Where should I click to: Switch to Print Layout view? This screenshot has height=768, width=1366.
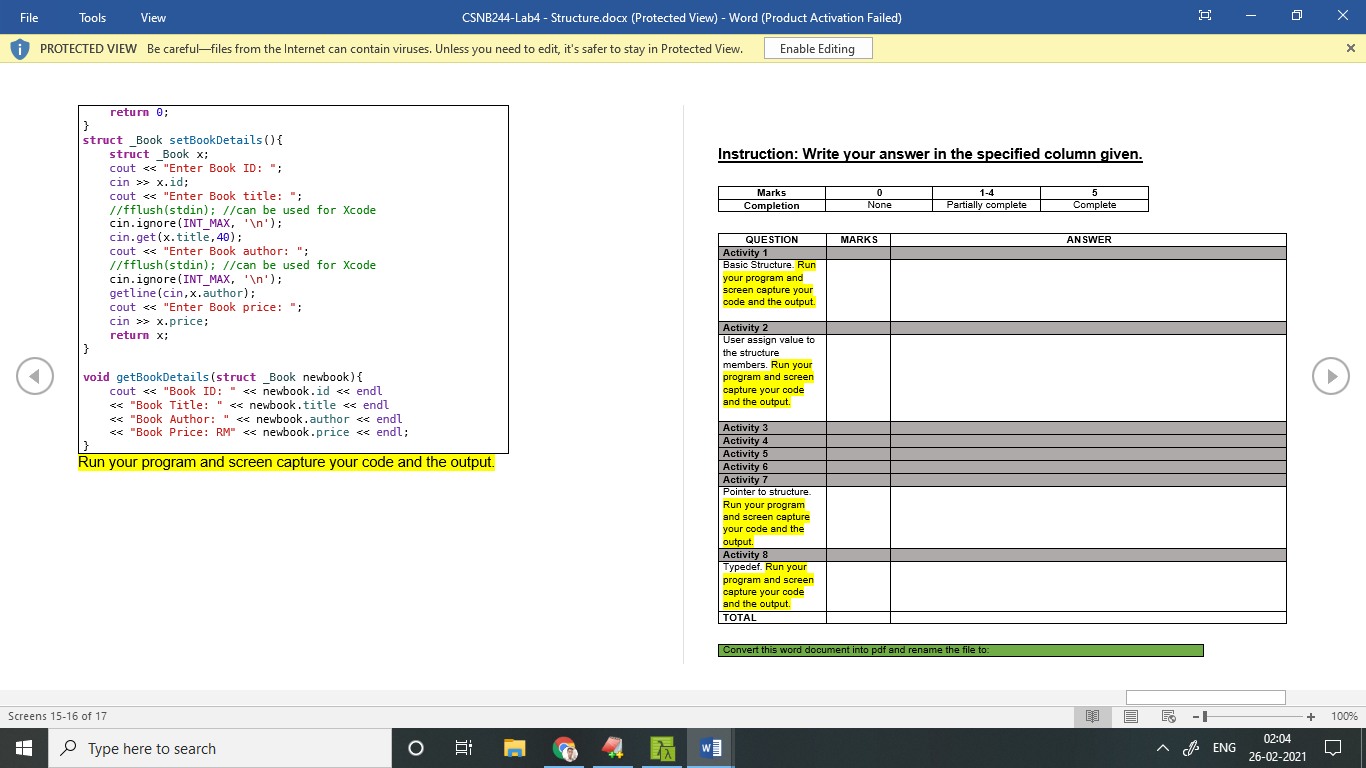pos(1130,716)
